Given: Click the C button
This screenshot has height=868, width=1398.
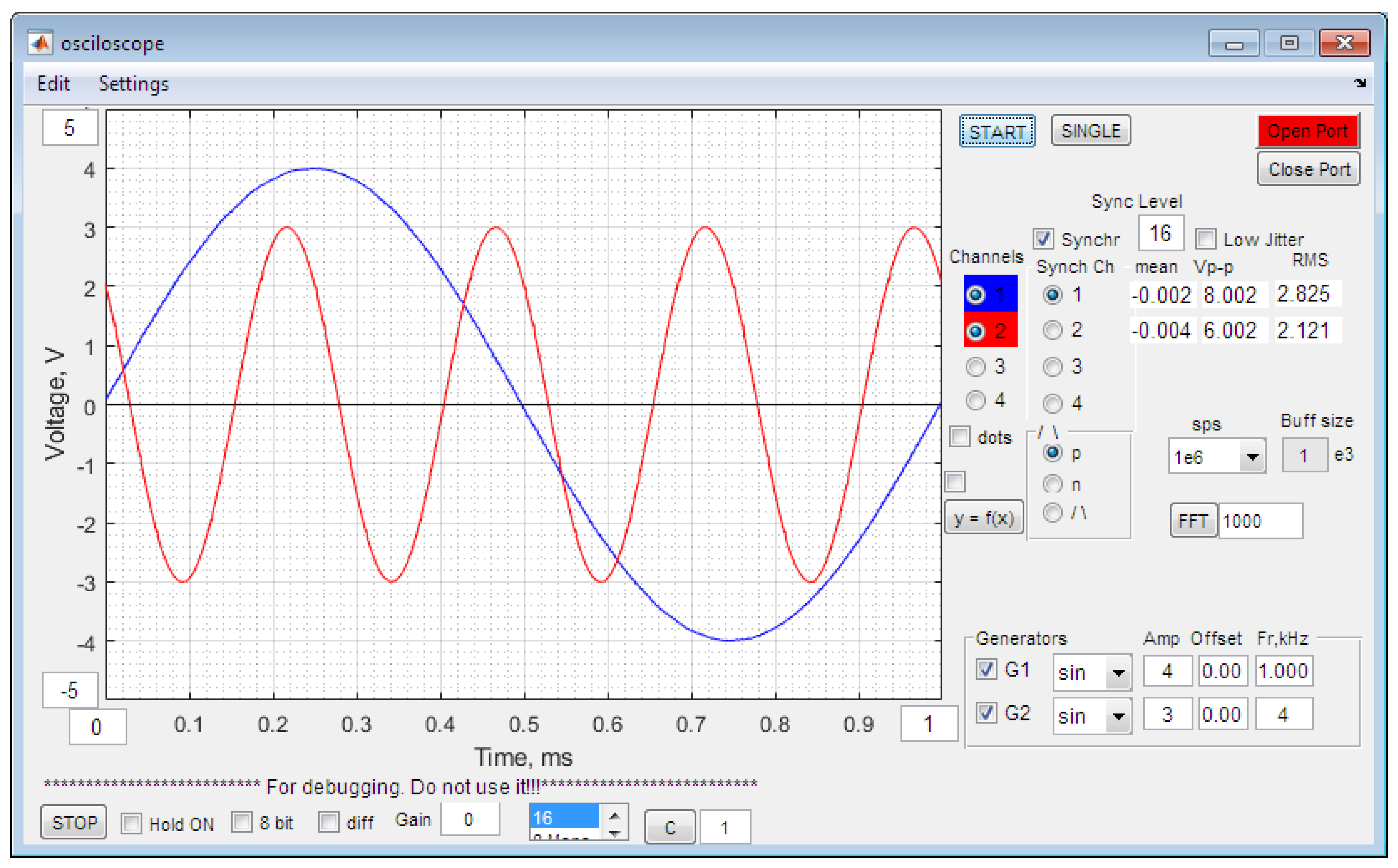Looking at the screenshot, I should pyautogui.click(x=670, y=827).
